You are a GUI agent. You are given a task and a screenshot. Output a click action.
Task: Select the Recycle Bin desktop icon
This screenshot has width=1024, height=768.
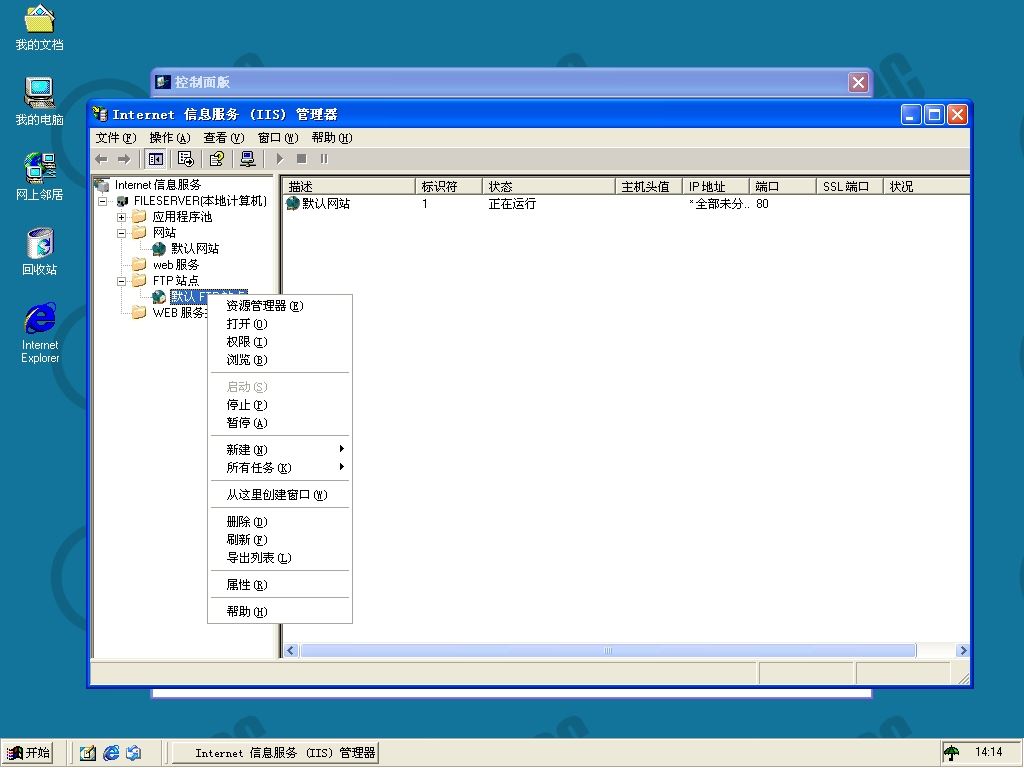39,251
